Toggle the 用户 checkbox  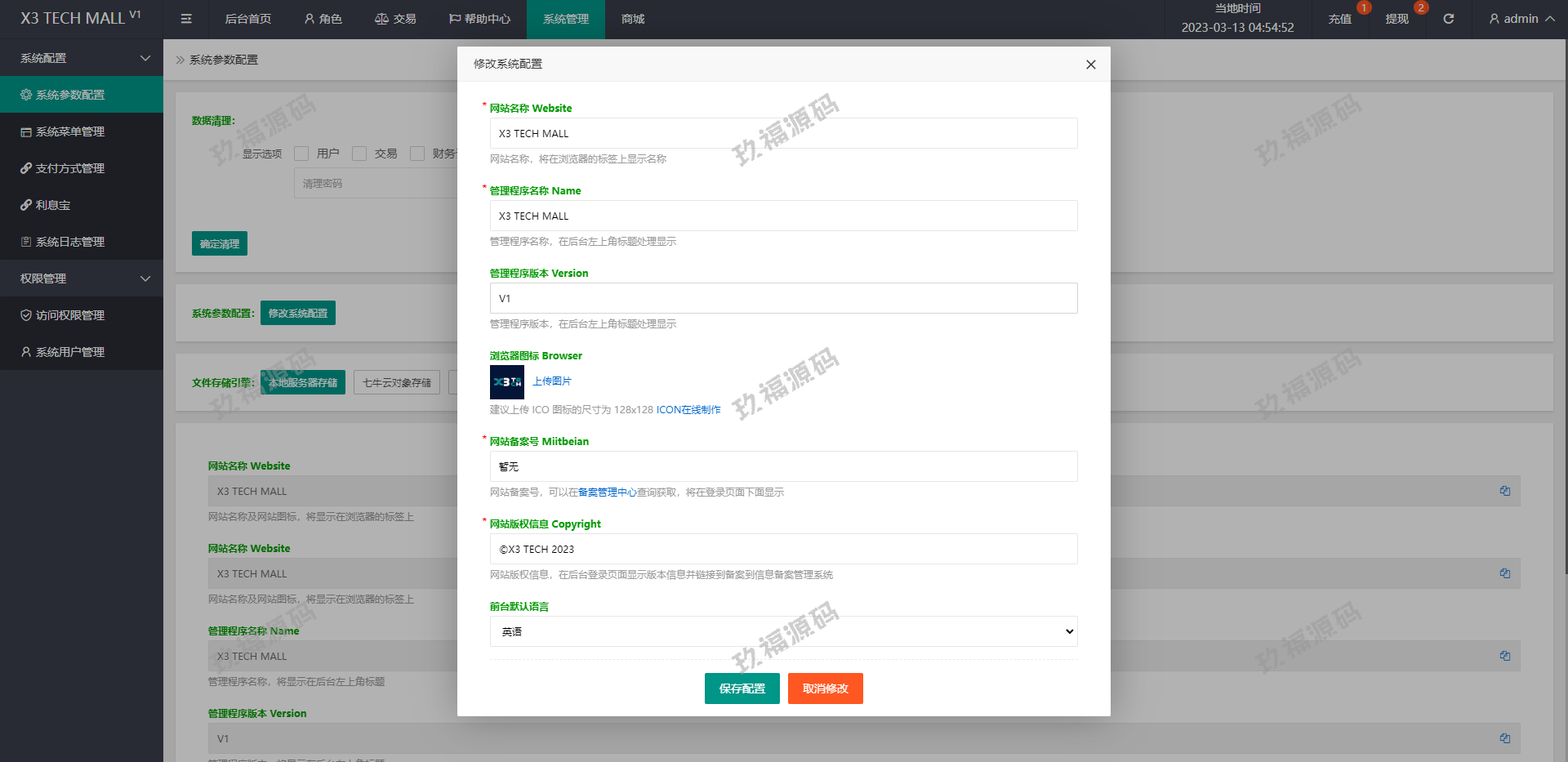point(301,154)
